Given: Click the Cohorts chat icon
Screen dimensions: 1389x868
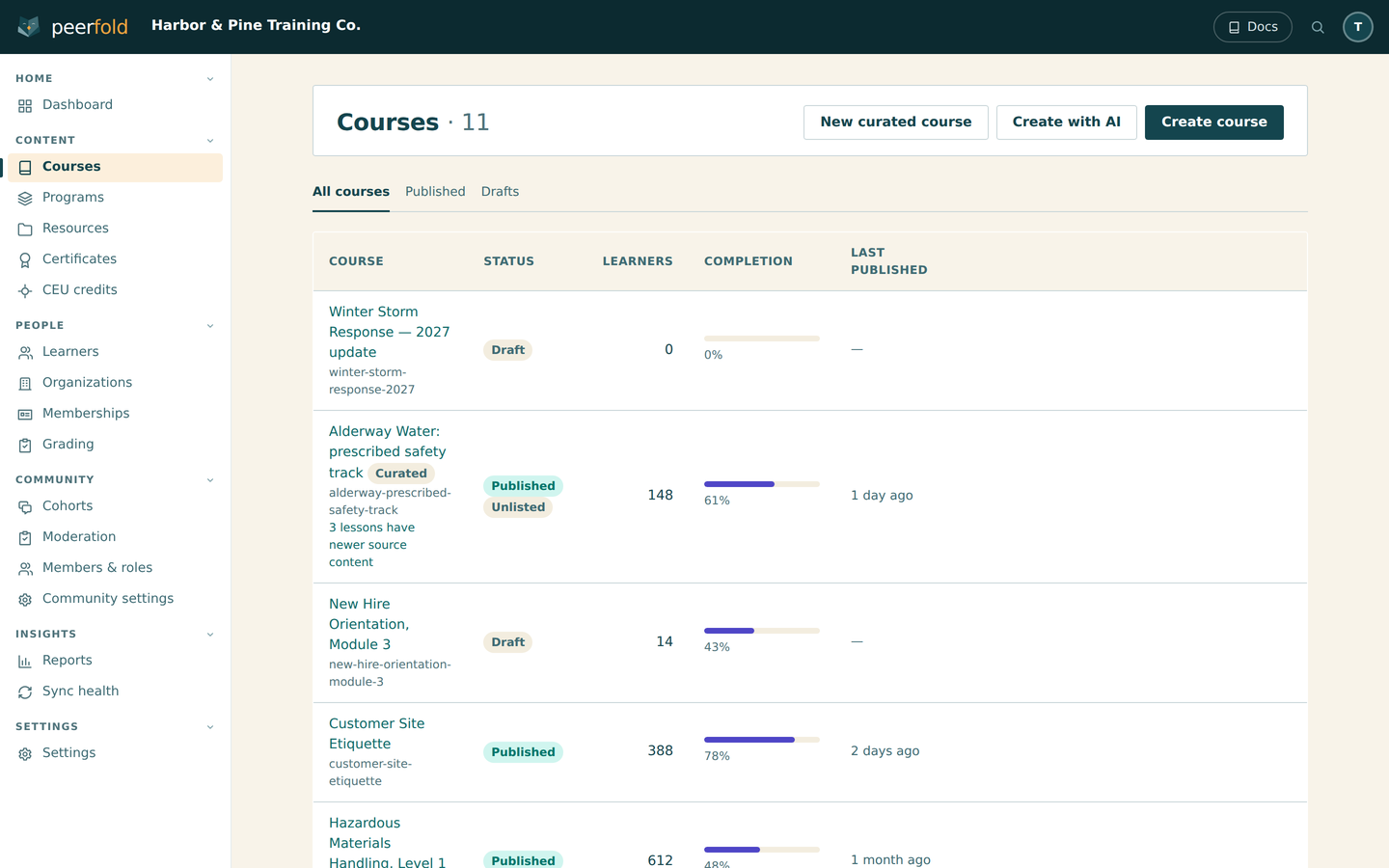Looking at the screenshot, I should pos(25,506).
